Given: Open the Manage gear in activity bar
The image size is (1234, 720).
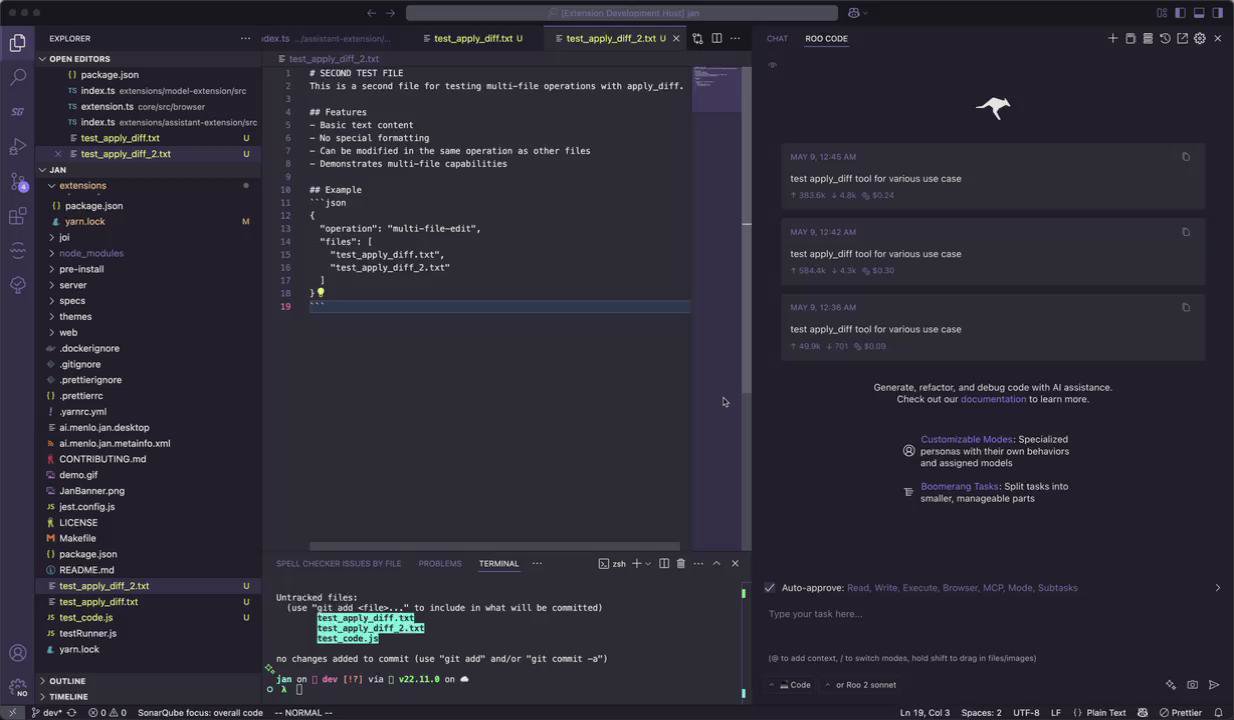Looking at the screenshot, I should (x=17, y=688).
